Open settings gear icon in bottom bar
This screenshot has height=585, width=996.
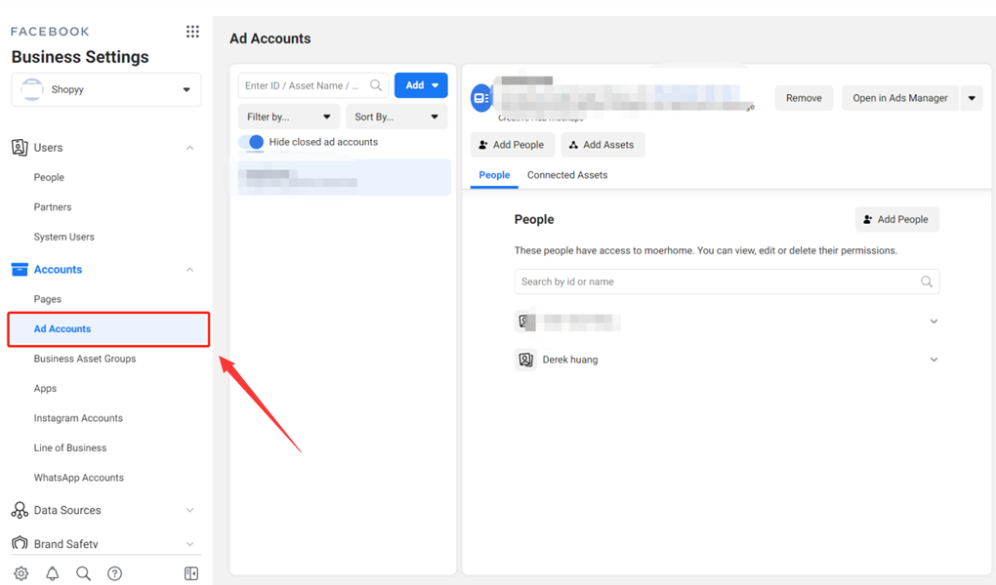click(x=21, y=574)
